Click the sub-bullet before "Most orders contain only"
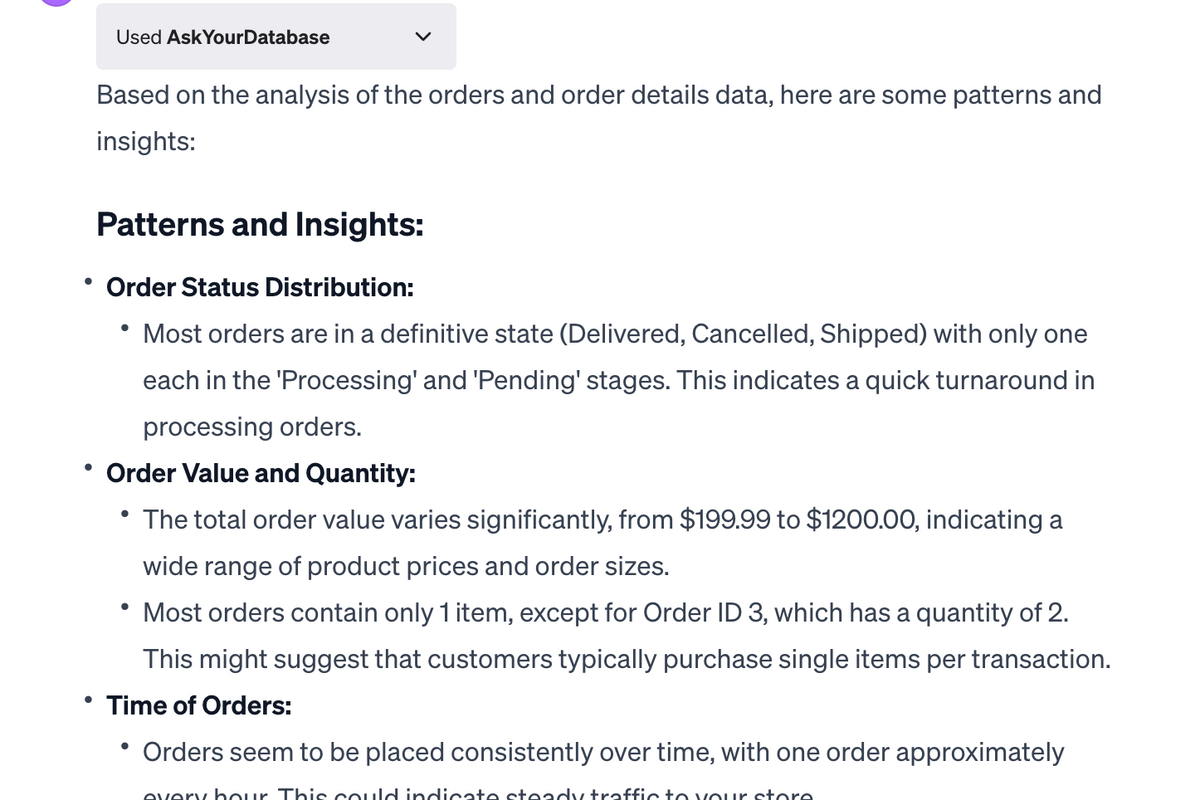Image resolution: width=1200 pixels, height=800 pixels. pyautogui.click(x=125, y=606)
